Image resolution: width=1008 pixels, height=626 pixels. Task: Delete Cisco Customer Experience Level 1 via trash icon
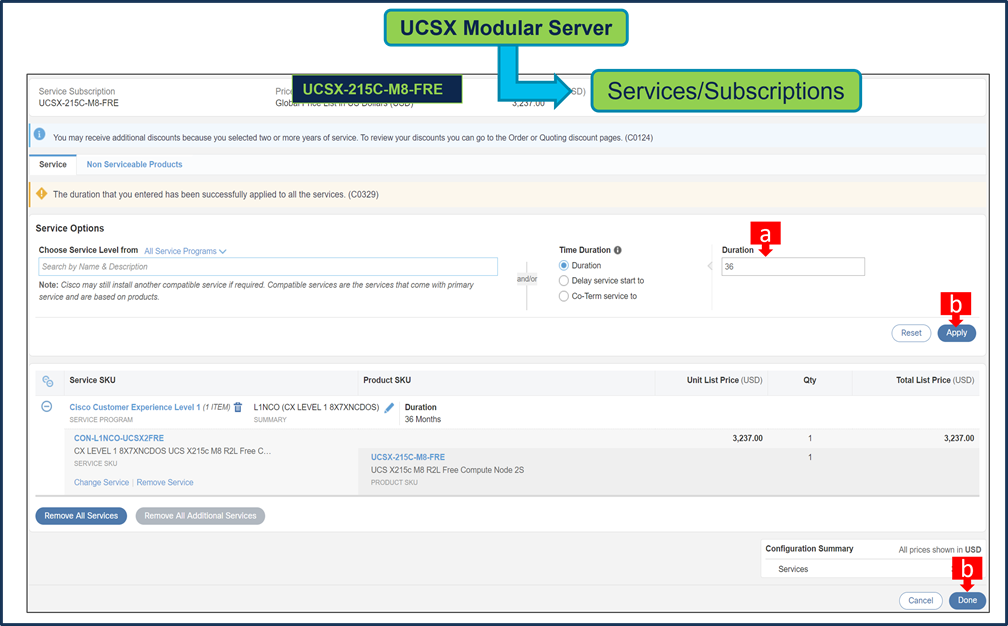coord(238,407)
